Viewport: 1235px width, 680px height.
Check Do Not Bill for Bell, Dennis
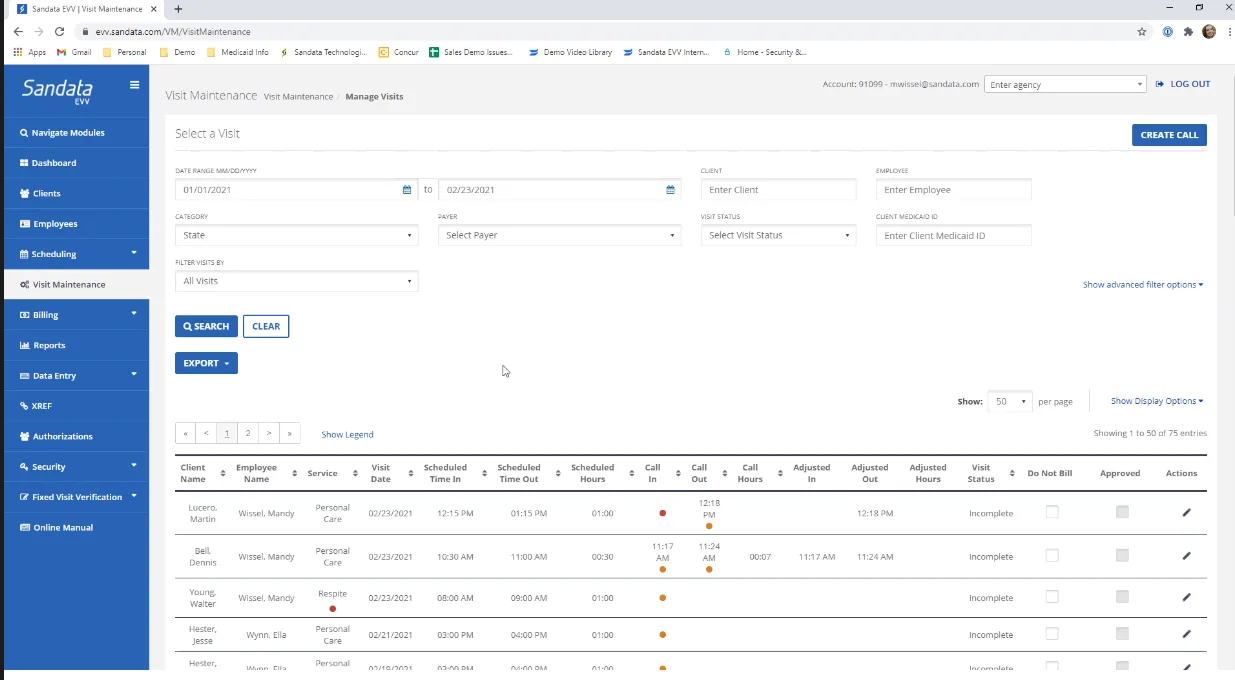1051,556
